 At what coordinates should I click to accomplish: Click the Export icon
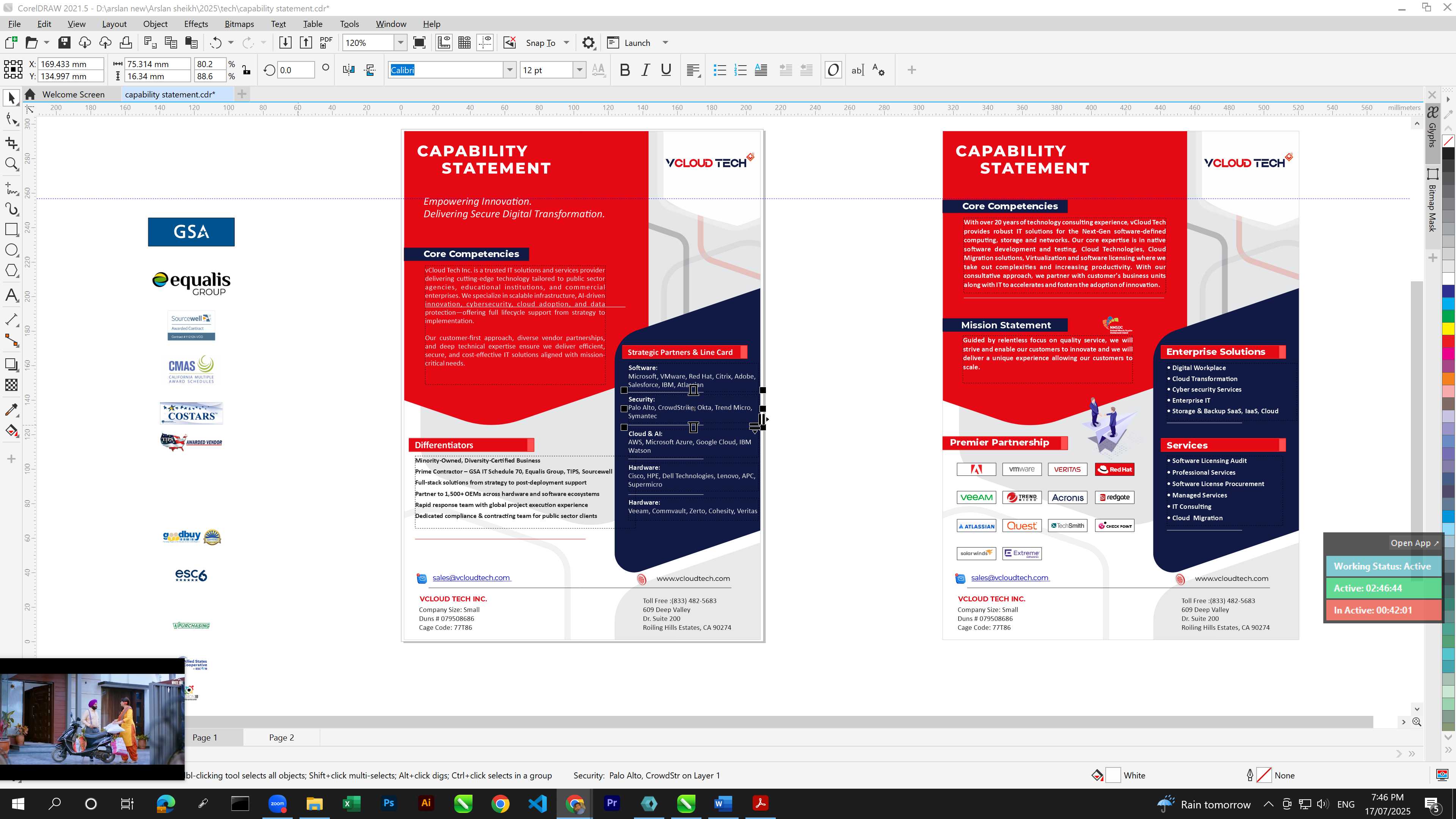point(306,42)
